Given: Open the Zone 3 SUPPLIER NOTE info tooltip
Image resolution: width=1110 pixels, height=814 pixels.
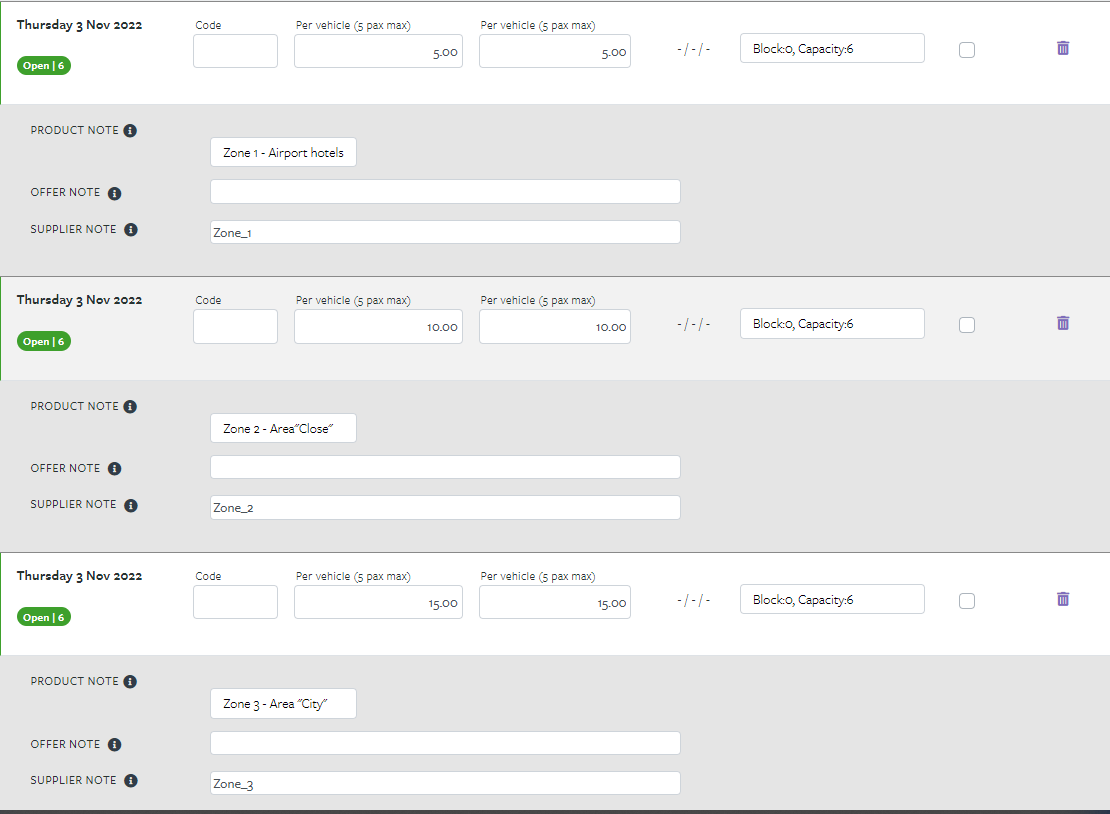Looking at the screenshot, I should 130,779.
